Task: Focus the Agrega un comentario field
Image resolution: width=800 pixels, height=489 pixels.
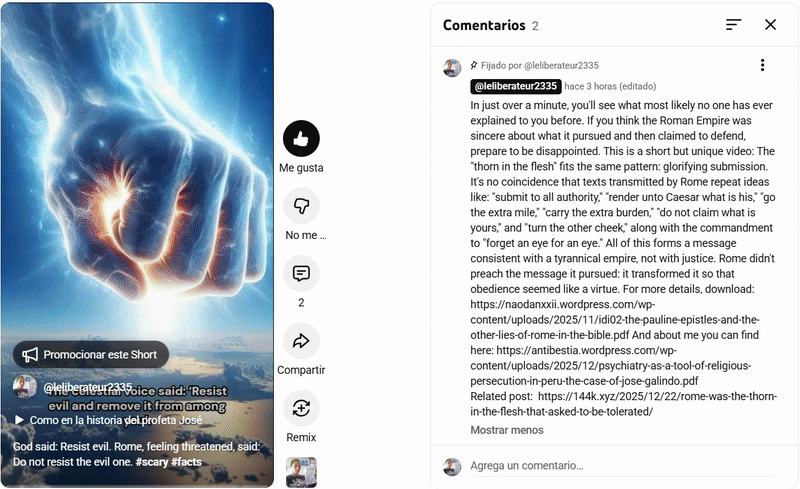Action: [x=621, y=466]
